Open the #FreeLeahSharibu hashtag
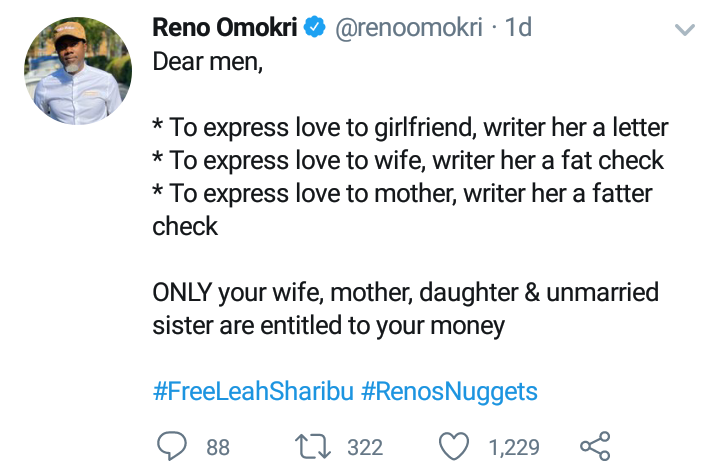 [252, 390]
